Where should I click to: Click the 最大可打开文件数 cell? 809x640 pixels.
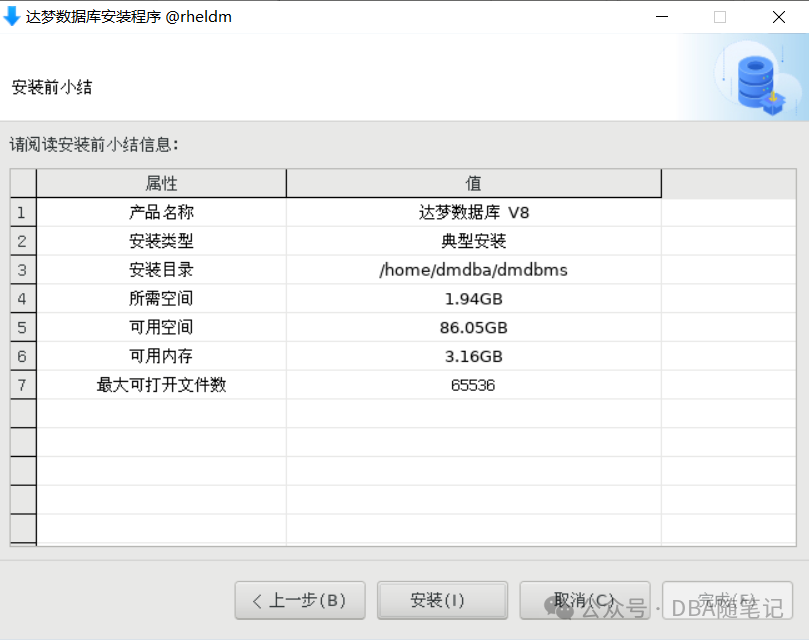pos(161,386)
